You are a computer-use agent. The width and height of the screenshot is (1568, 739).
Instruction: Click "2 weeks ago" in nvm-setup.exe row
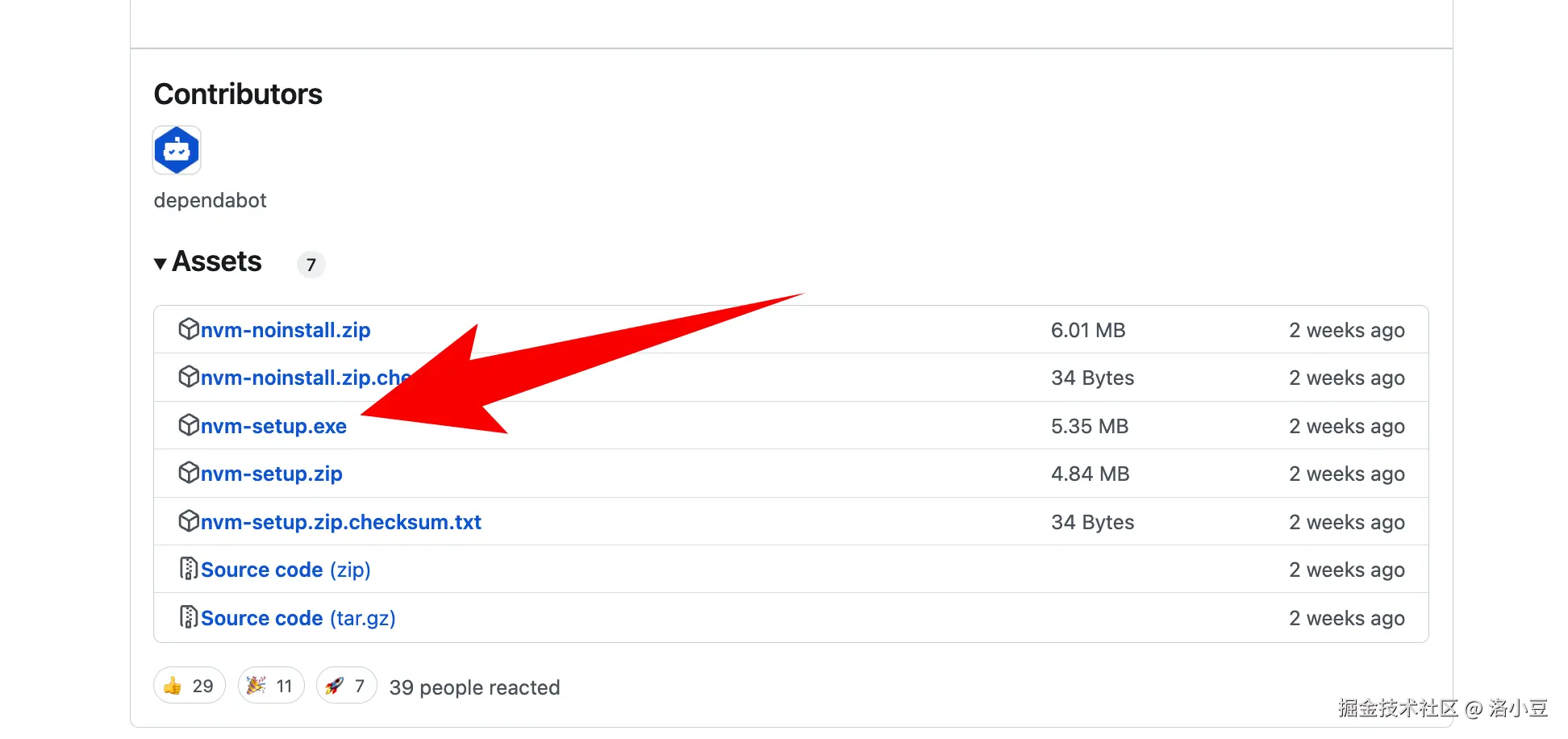click(1347, 426)
